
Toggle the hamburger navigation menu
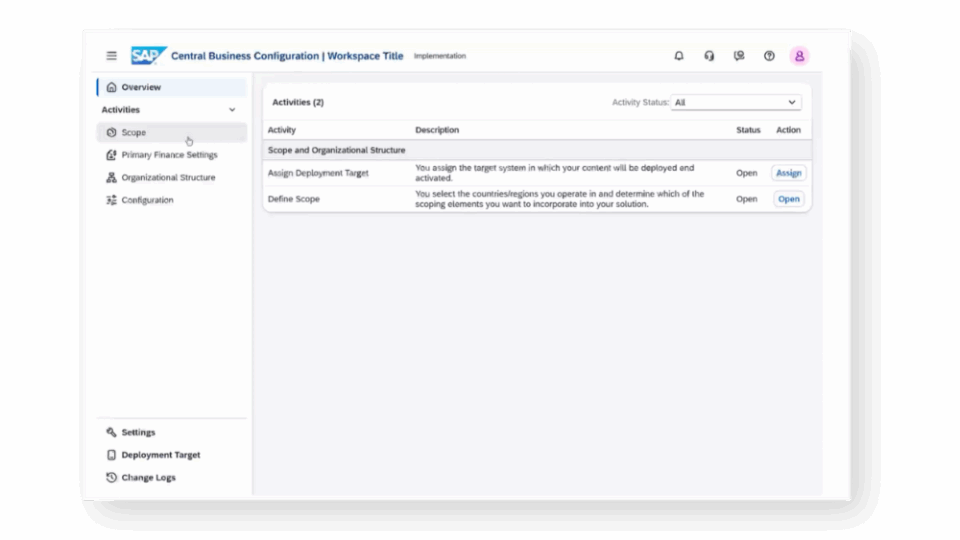tap(112, 56)
